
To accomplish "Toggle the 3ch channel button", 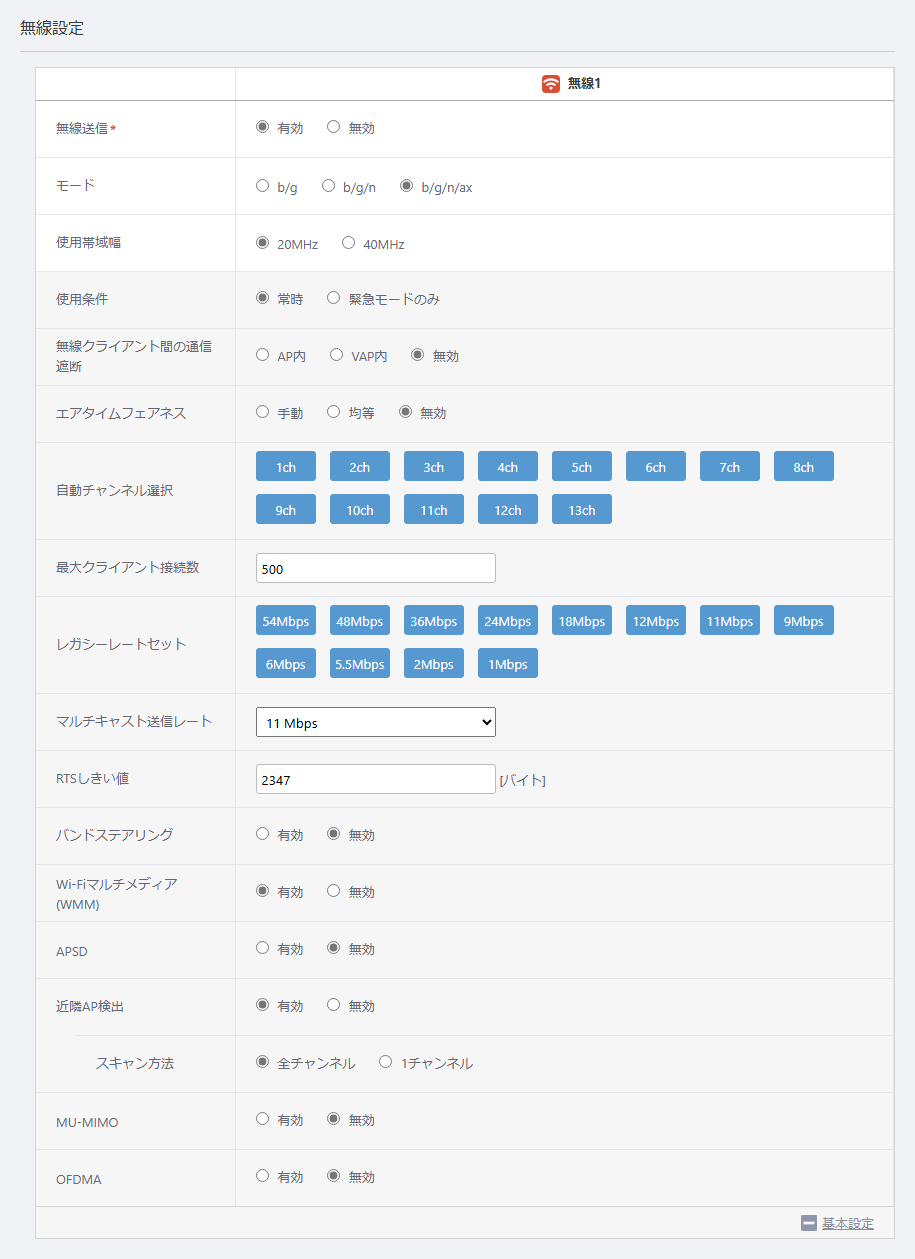I will pos(434,467).
